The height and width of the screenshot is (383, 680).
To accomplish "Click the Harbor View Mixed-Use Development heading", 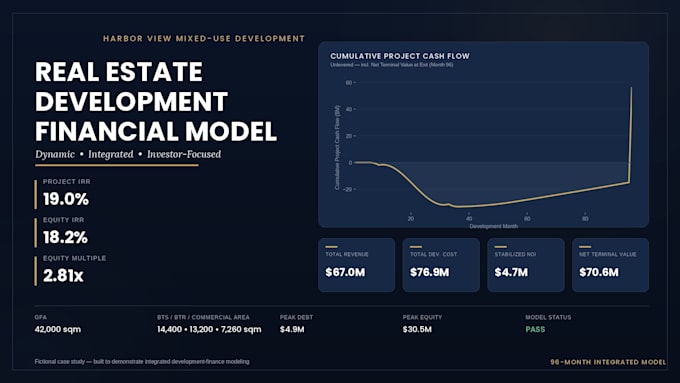I will [x=204, y=39].
